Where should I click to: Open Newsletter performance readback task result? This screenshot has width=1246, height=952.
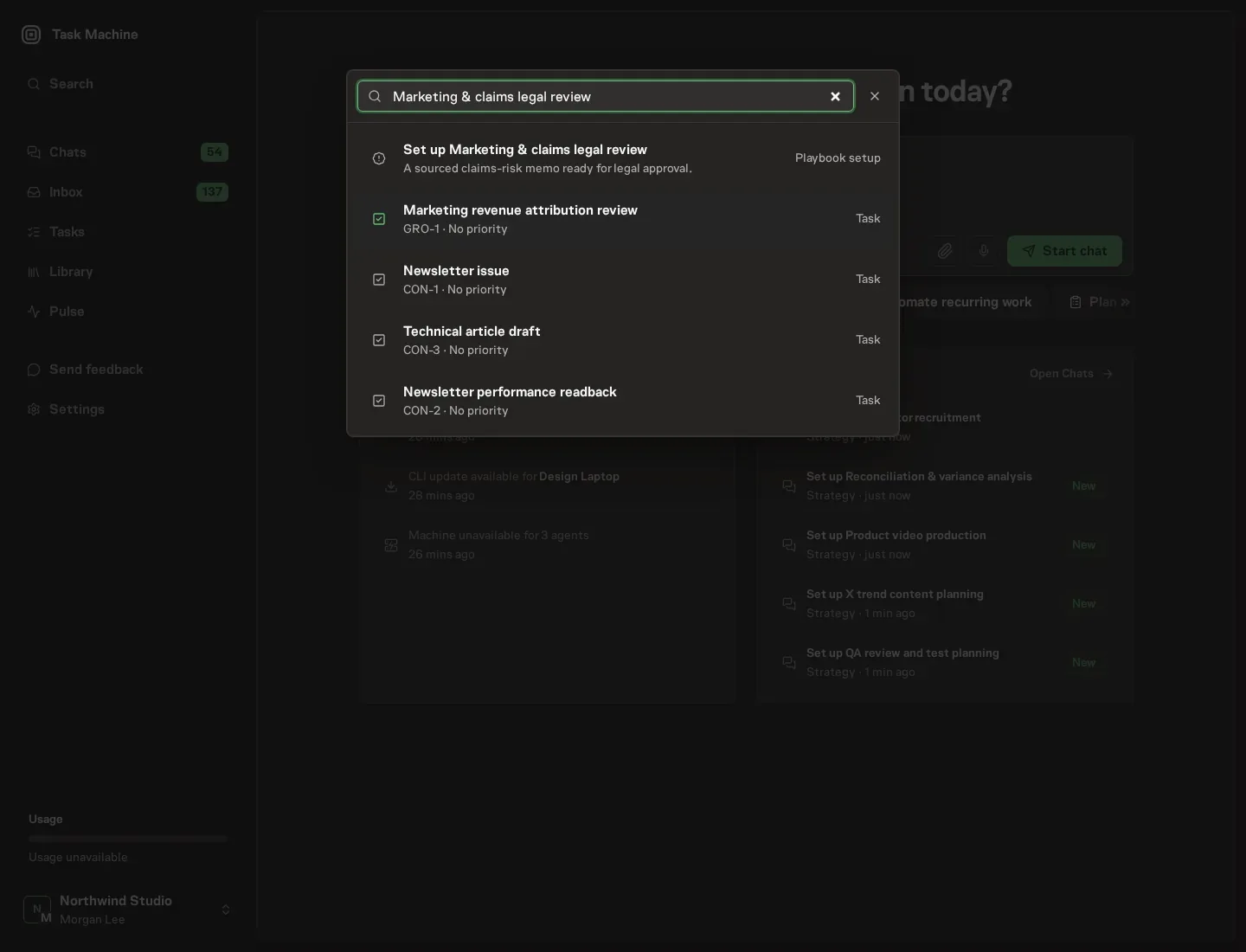(x=623, y=401)
